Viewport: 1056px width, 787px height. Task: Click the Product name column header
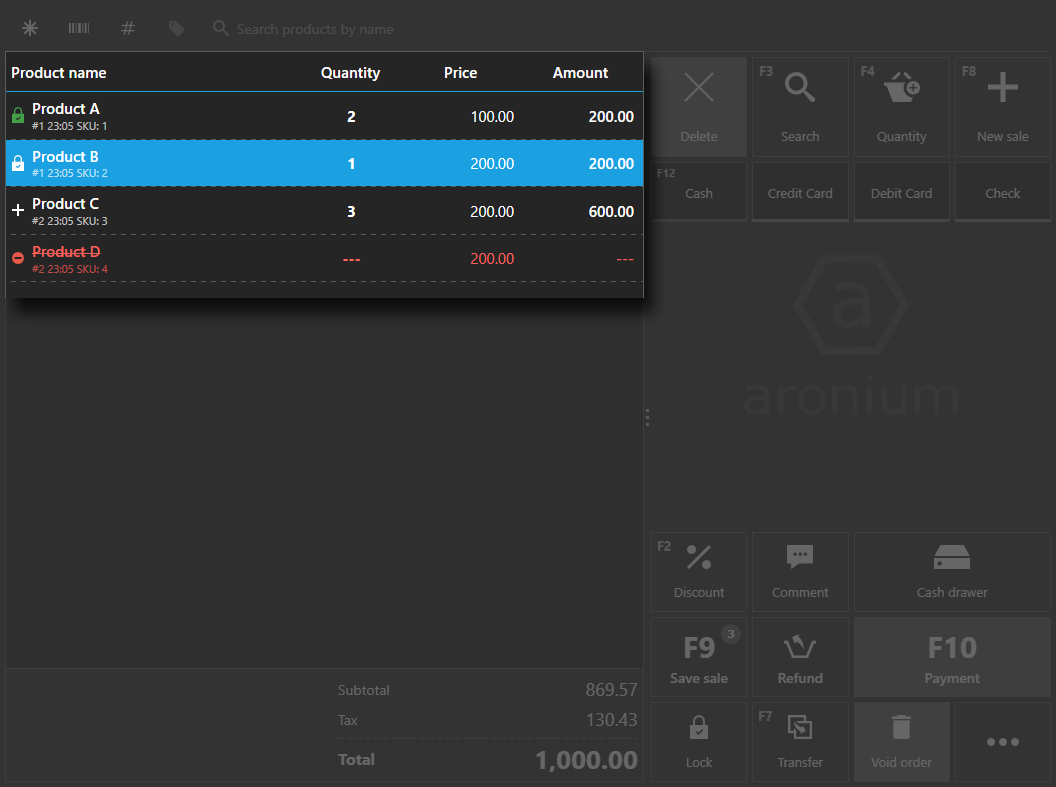click(x=59, y=73)
